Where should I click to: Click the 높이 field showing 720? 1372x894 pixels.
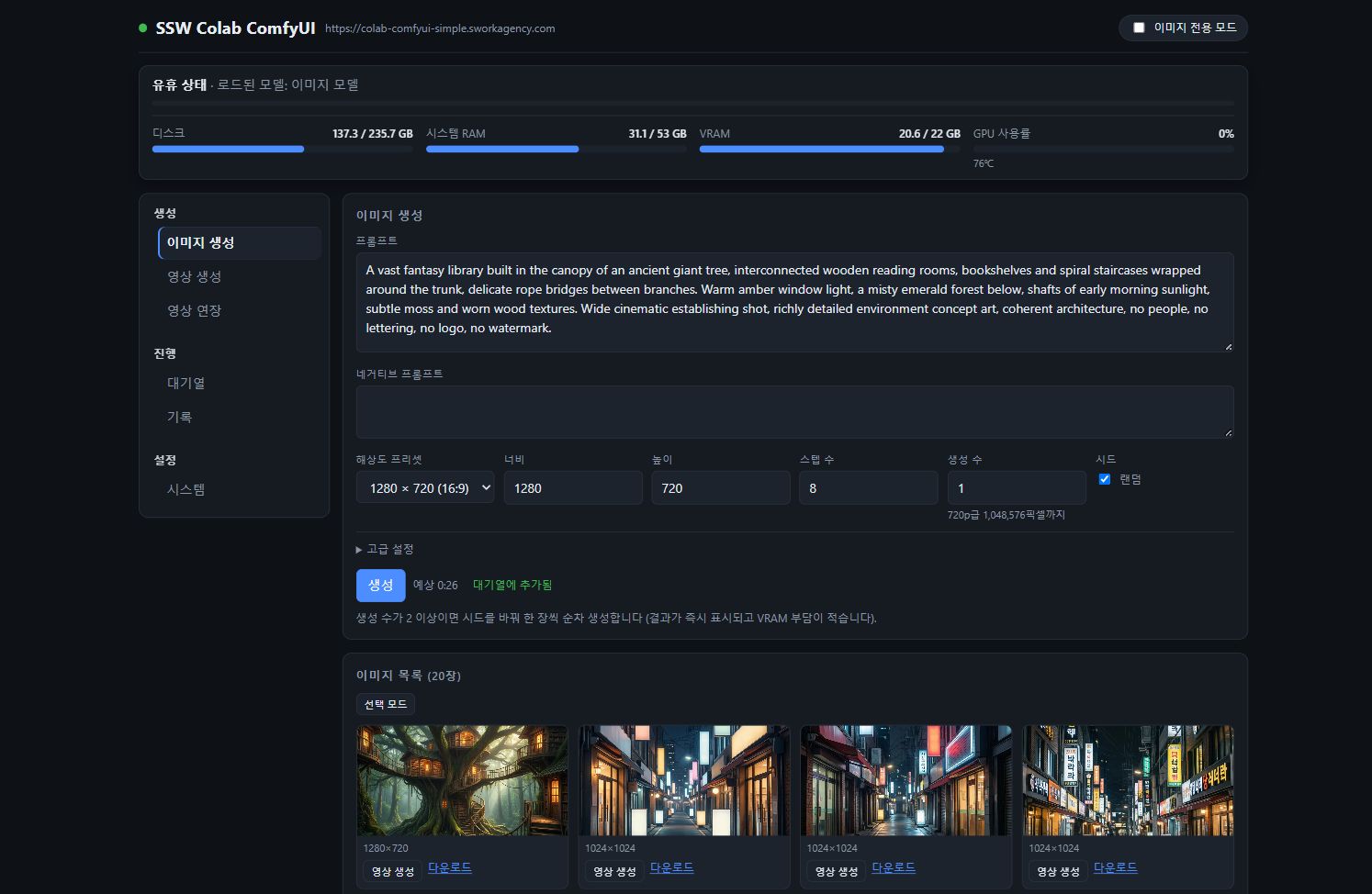click(x=721, y=487)
